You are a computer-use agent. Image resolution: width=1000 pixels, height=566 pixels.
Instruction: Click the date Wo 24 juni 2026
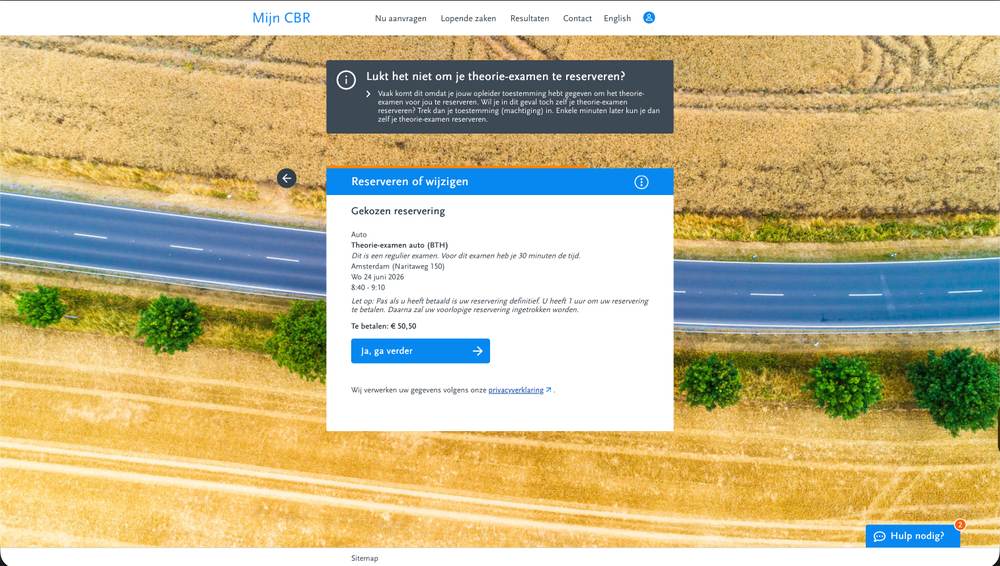tap(378, 277)
